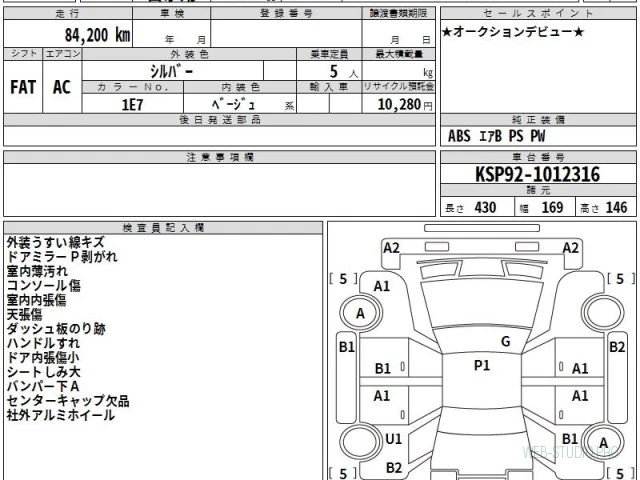Select note バンパー下A

(x=43, y=386)
